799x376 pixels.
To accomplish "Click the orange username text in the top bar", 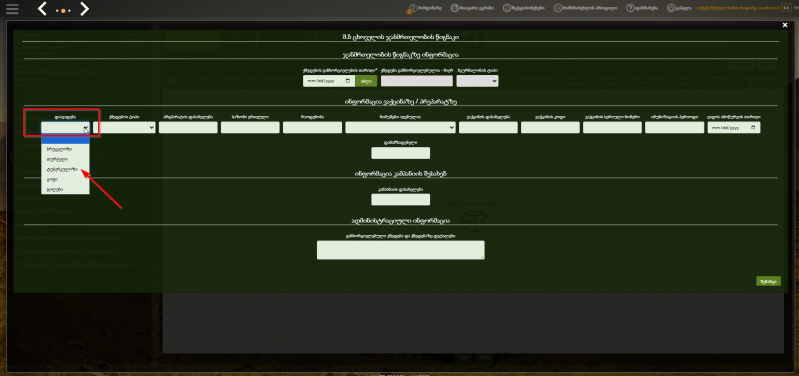I will point(737,8).
